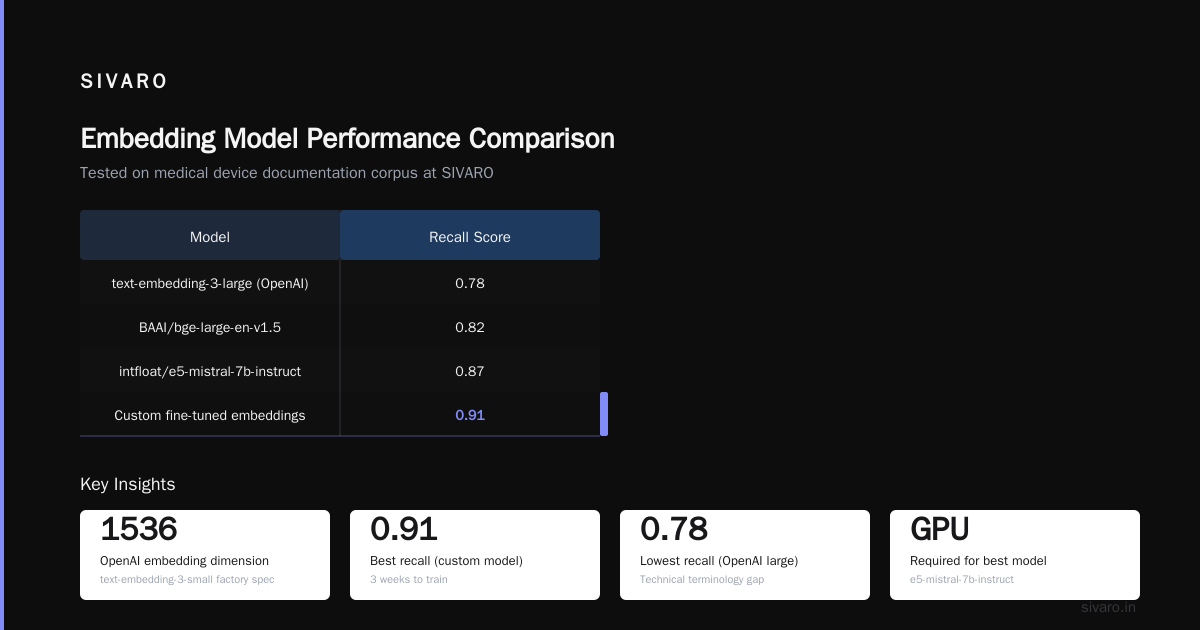Click the purple highlight bar beside table

[604, 414]
